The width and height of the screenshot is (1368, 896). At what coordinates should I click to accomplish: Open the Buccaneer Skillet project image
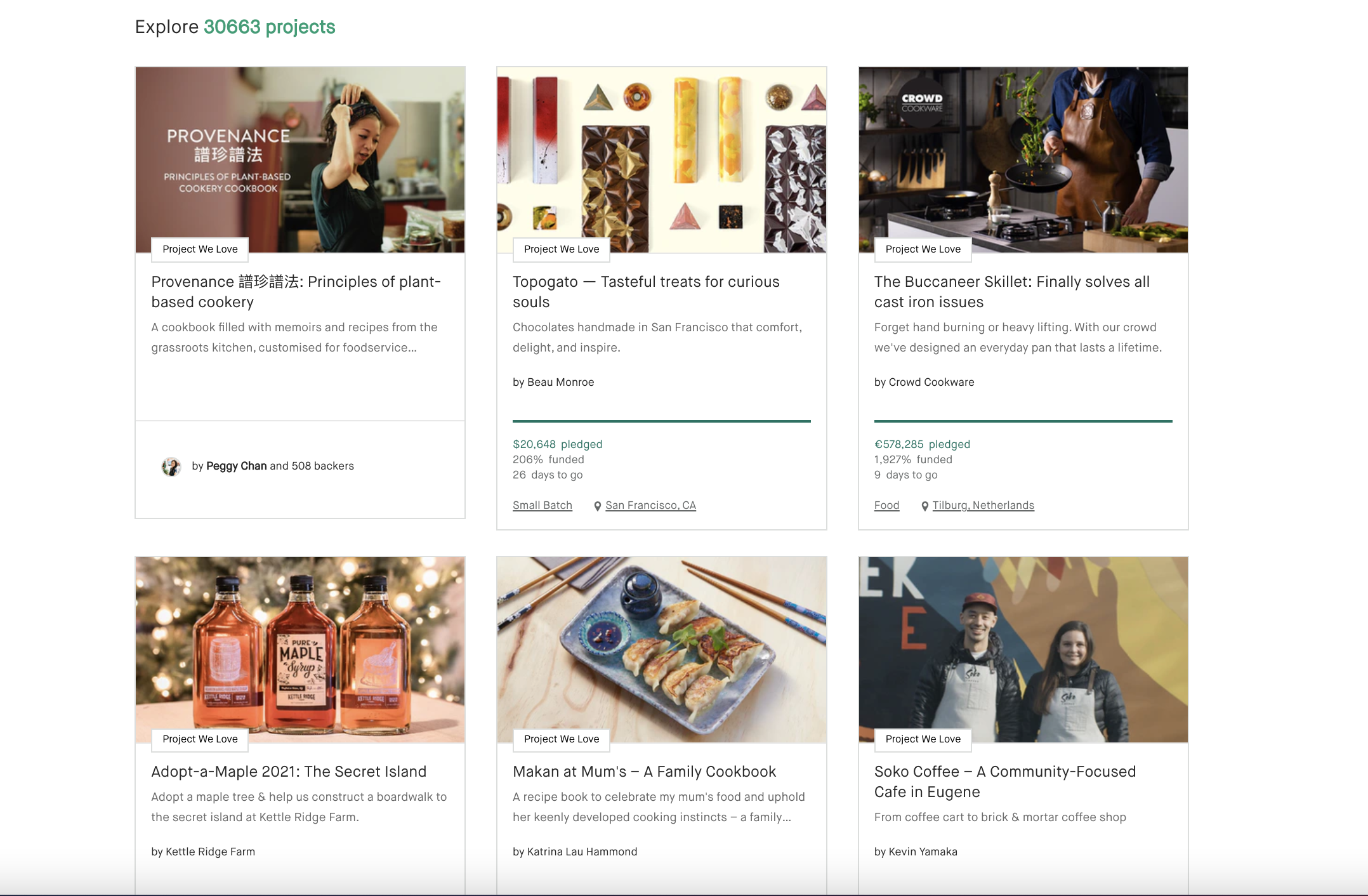click(x=1023, y=160)
